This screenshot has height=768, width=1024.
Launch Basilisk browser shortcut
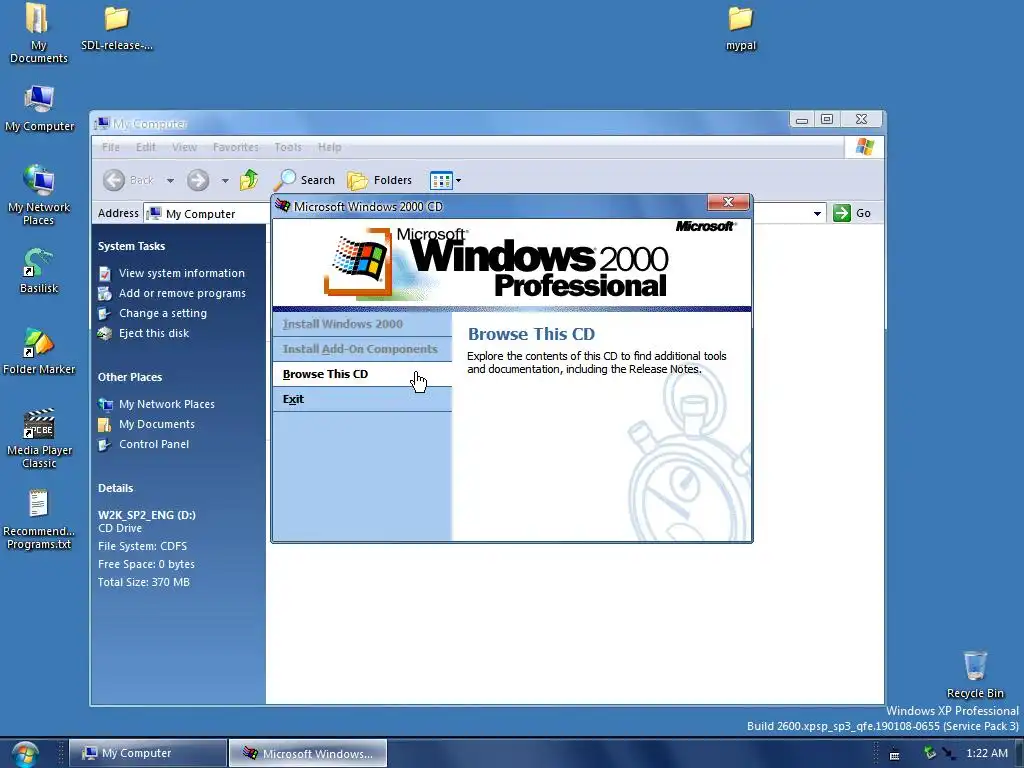[x=39, y=270]
